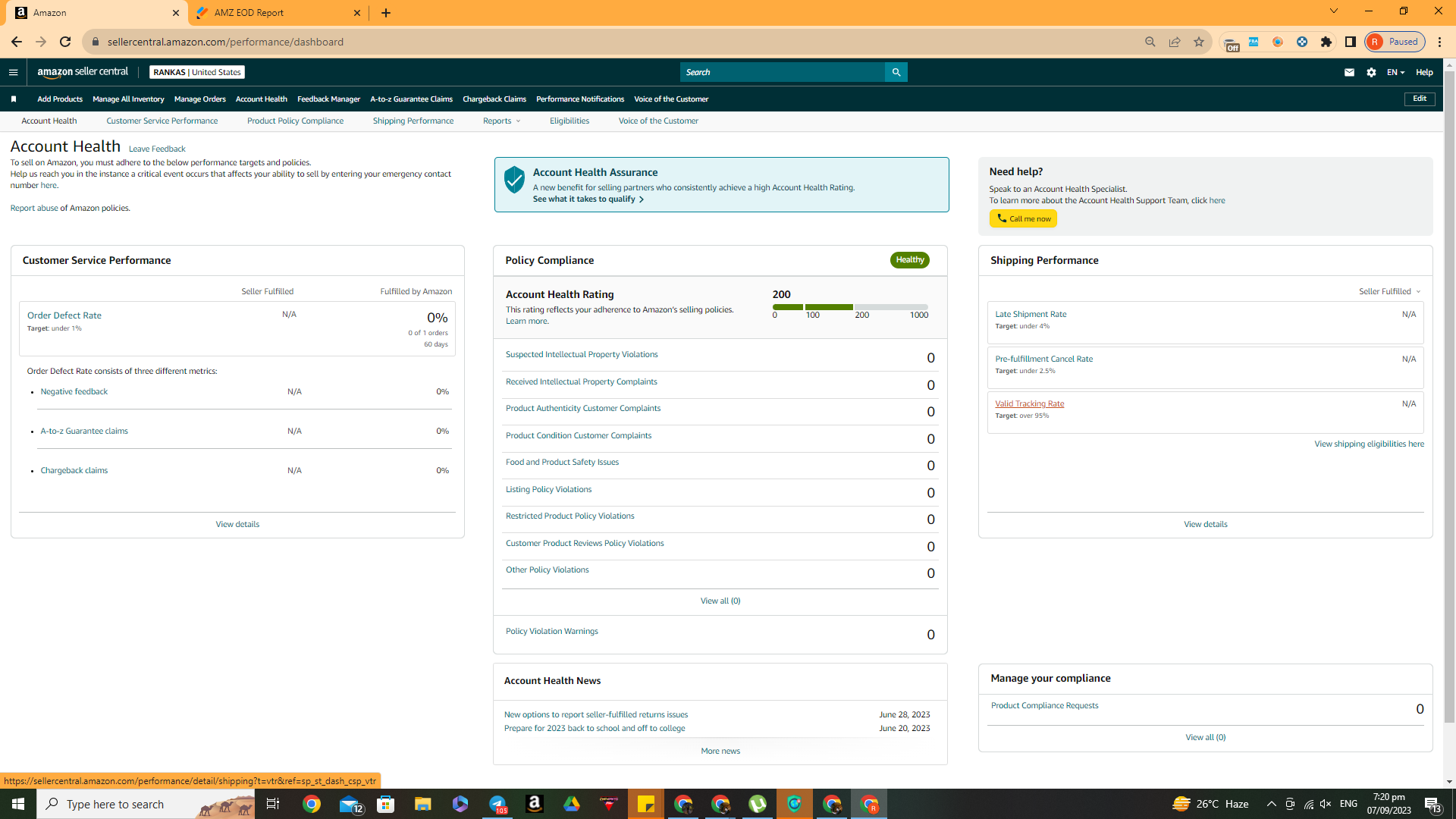This screenshot has height=819, width=1456.
Task: Go back with the browser back arrow
Action: click(x=17, y=42)
